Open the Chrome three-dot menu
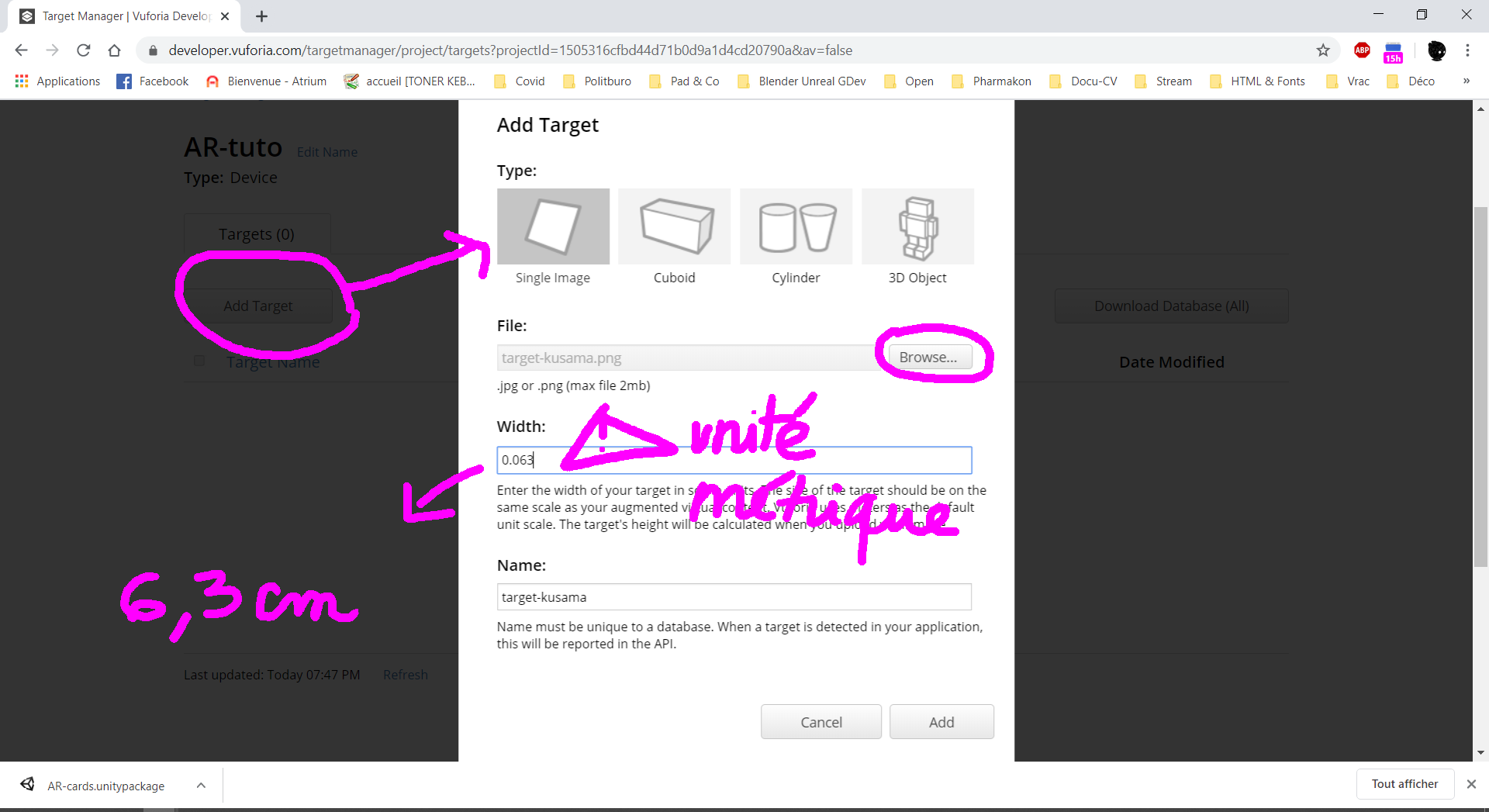 pyautogui.click(x=1467, y=50)
